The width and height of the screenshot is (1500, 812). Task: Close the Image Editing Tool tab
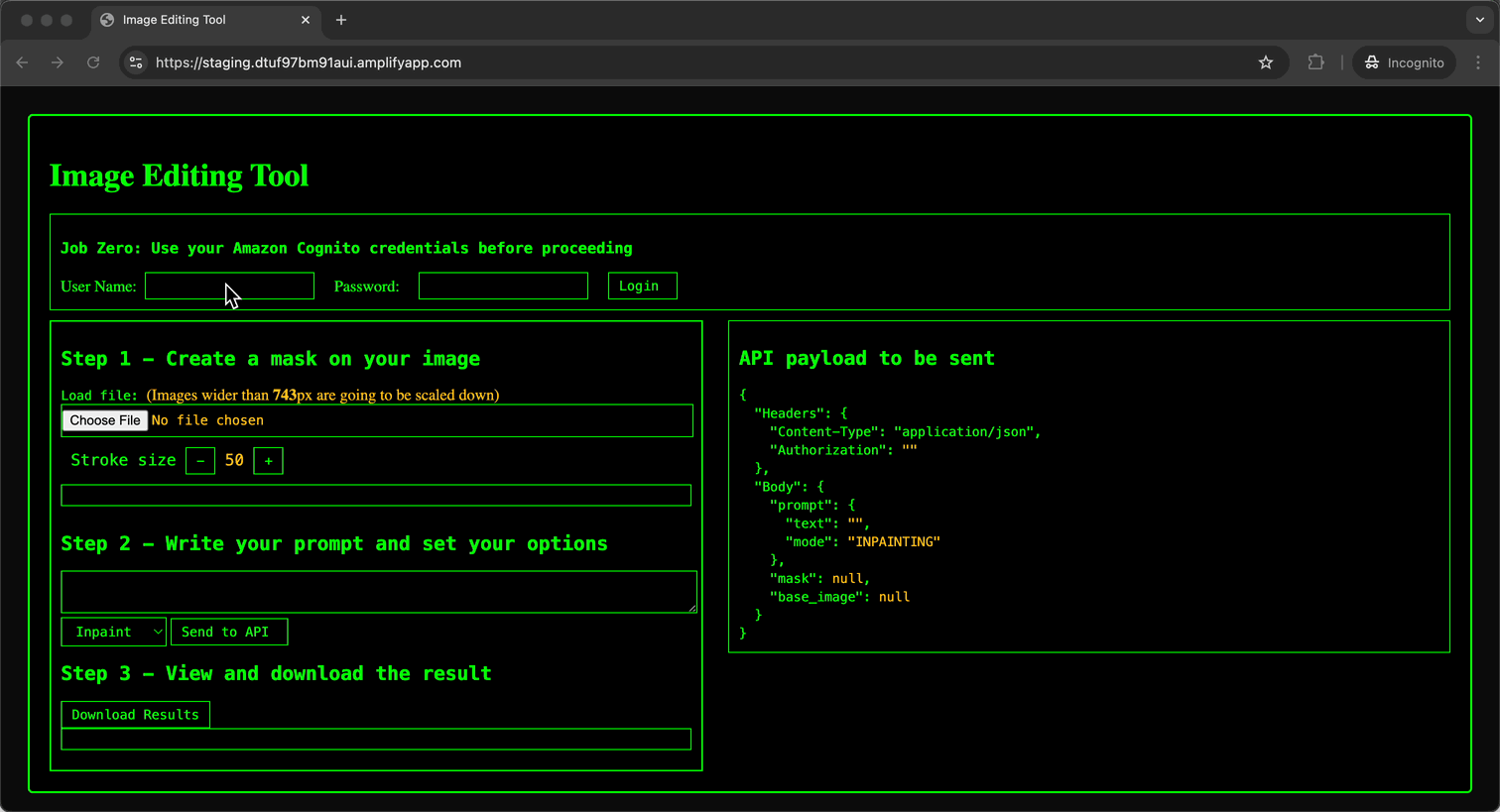pos(306,20)
